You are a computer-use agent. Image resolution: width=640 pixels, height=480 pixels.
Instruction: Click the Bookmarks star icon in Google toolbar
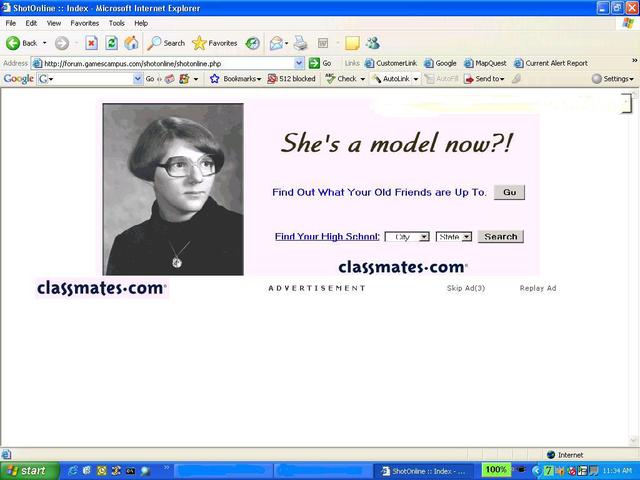click(215, 79)
